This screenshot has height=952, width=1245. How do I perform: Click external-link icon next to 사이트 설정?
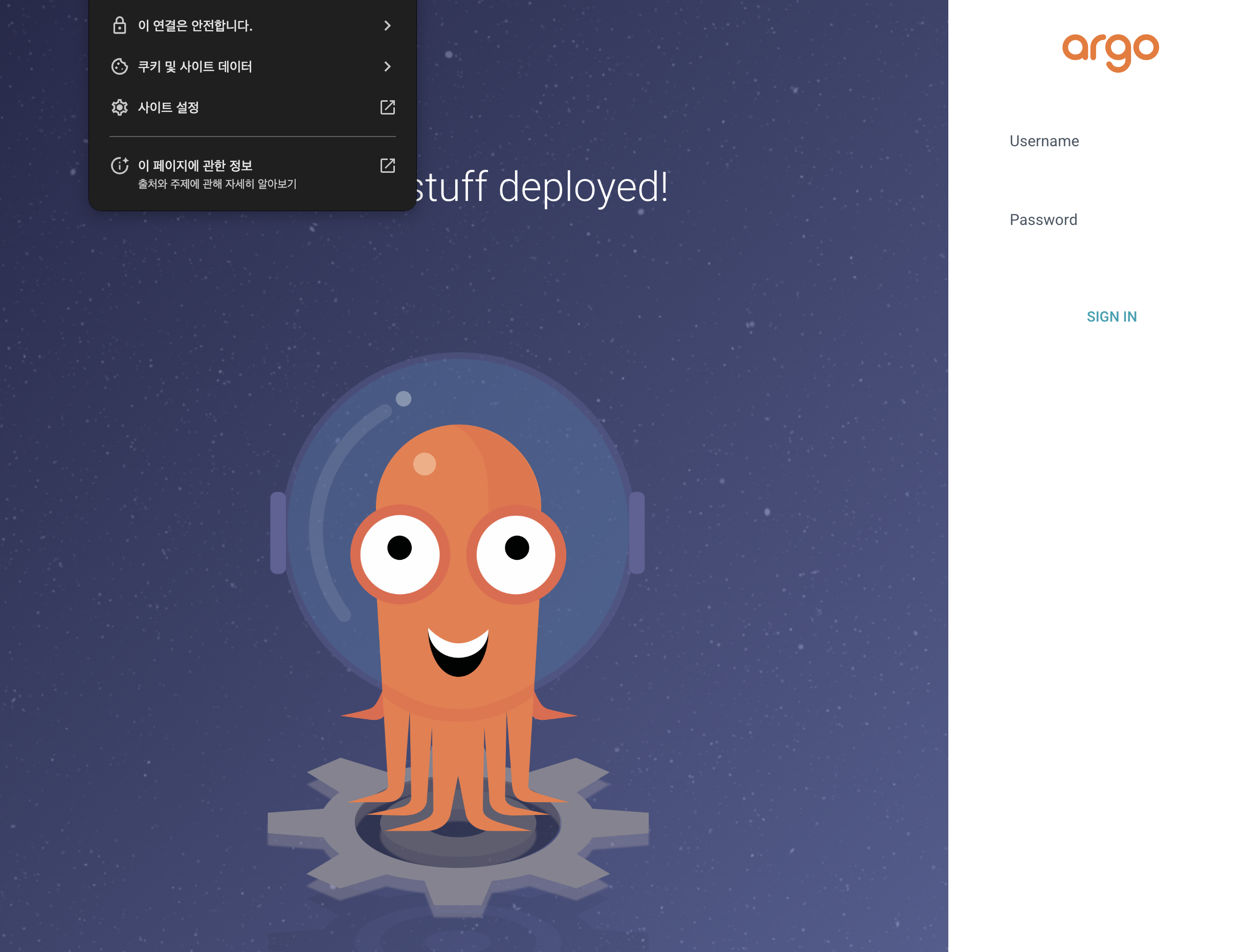[x=387, y=107]
